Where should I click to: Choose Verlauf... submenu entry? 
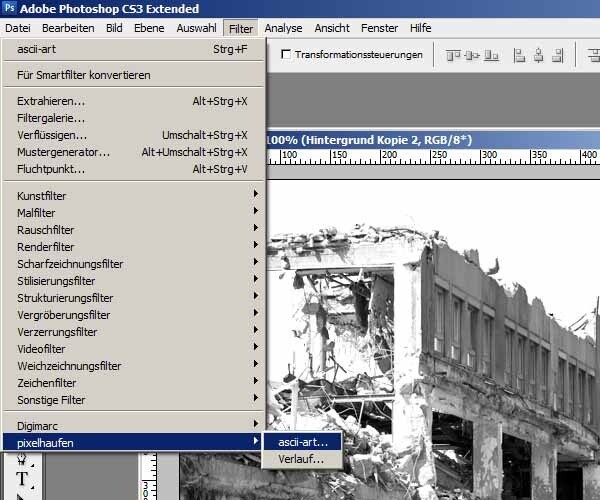(x=302, y=459)
